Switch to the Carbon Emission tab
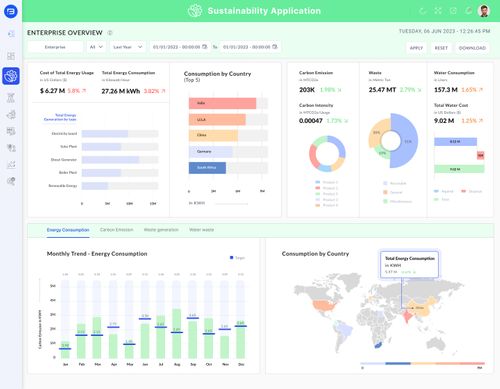This screenshot has height=389, width=500. tap(116, 230)
